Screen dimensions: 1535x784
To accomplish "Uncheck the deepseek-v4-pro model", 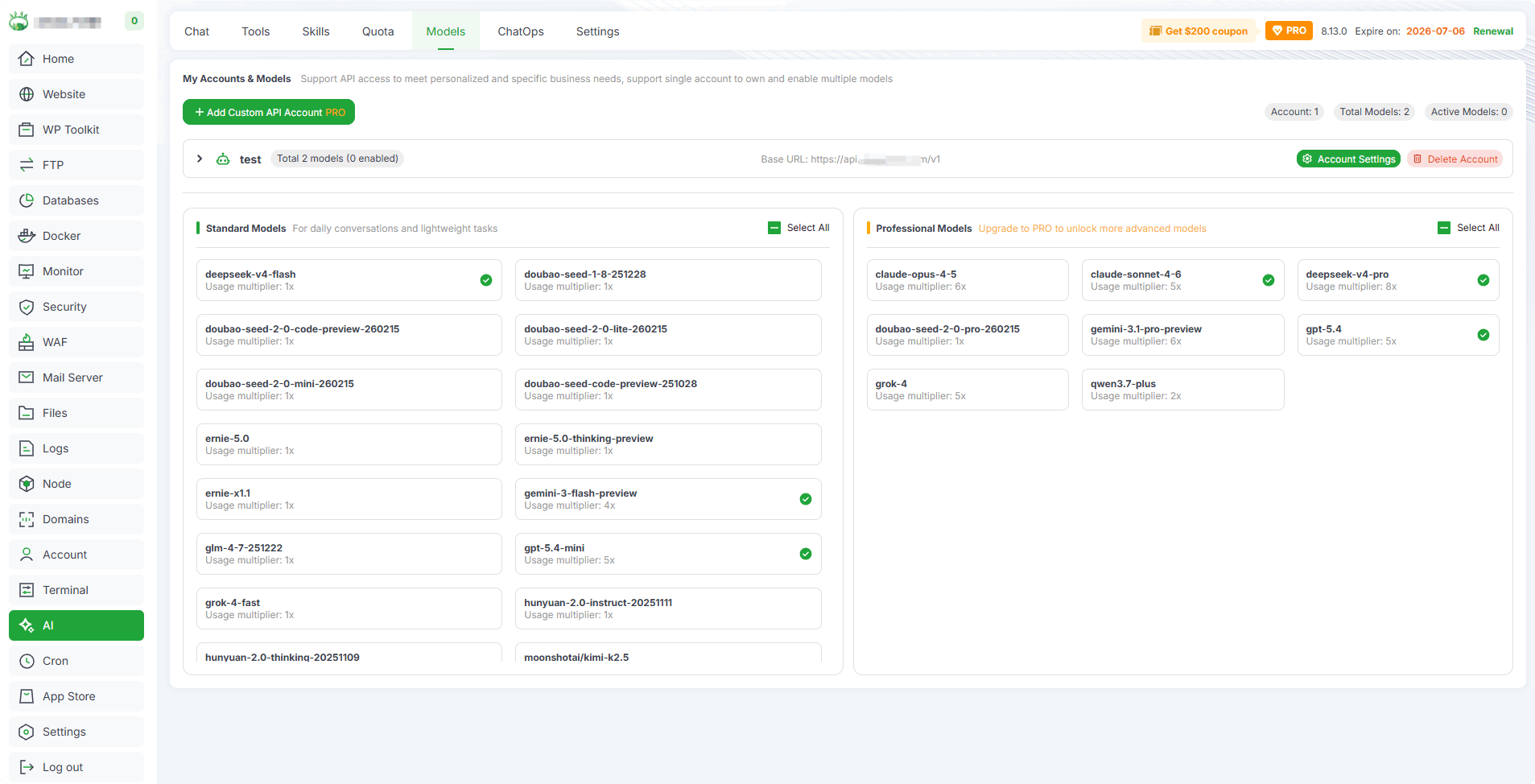I will 1483,280.
